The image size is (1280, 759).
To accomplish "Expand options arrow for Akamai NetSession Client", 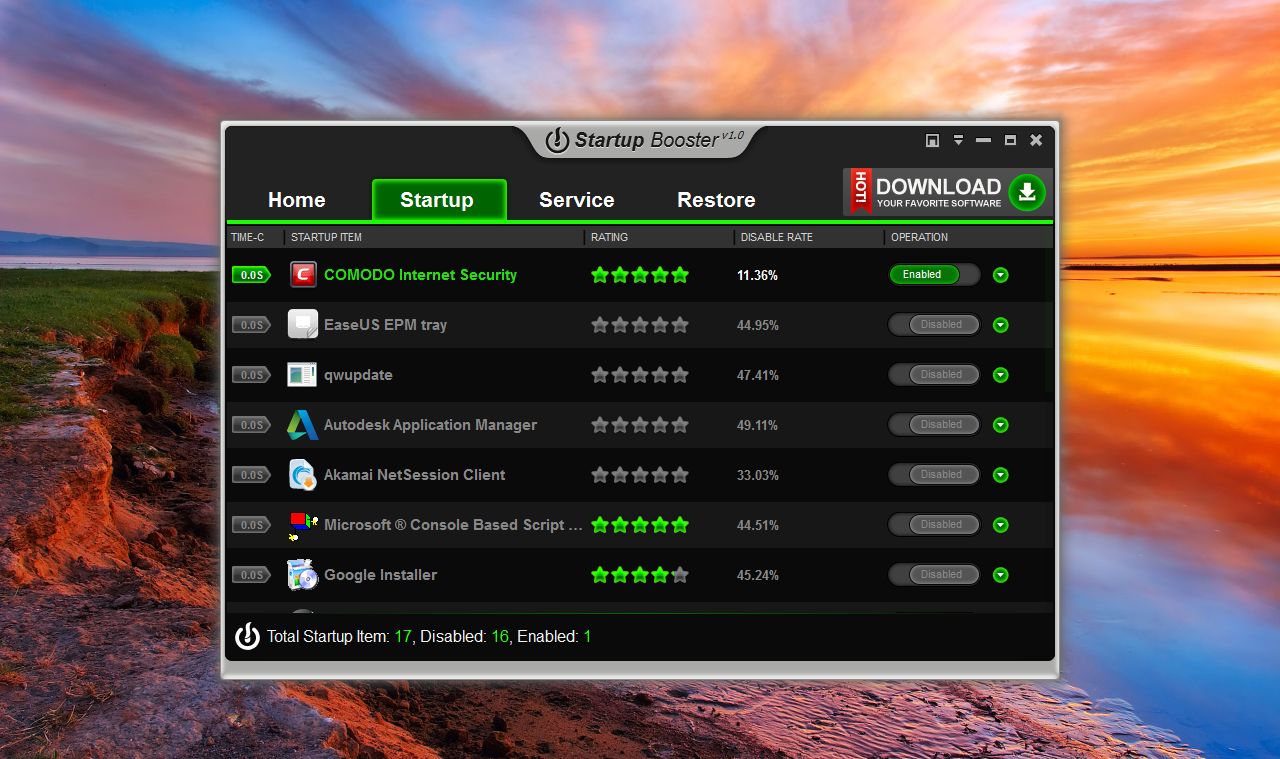I will pos(1001,475).
